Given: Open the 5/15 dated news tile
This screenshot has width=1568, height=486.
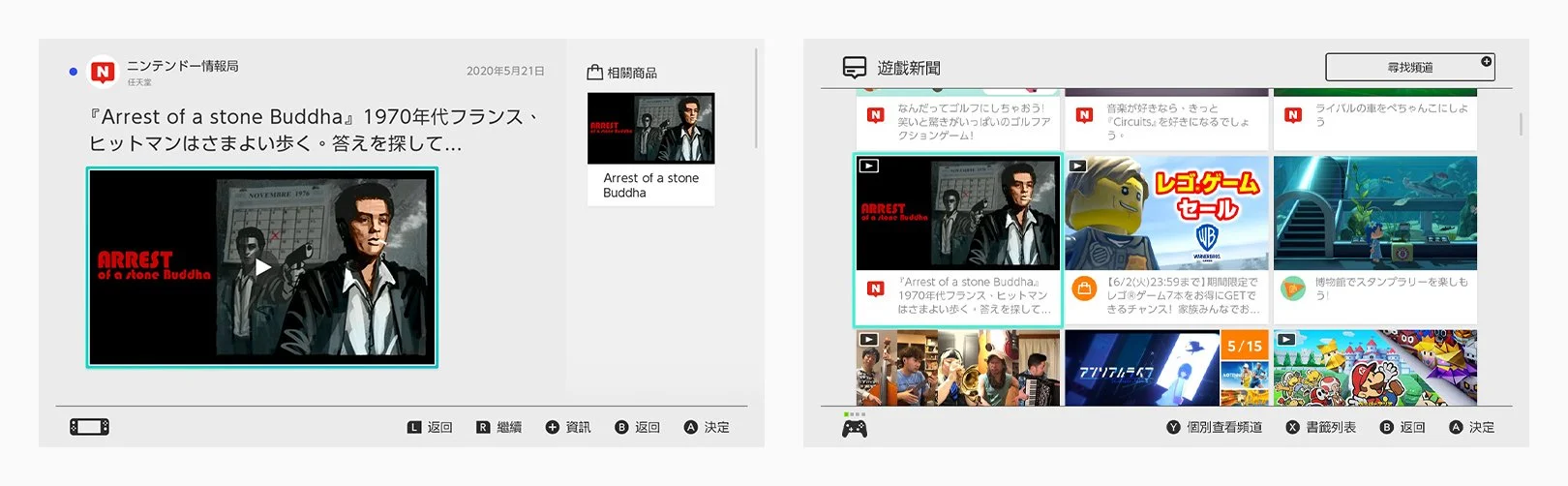Looking at the screenshot, I should coord(1166,368).
